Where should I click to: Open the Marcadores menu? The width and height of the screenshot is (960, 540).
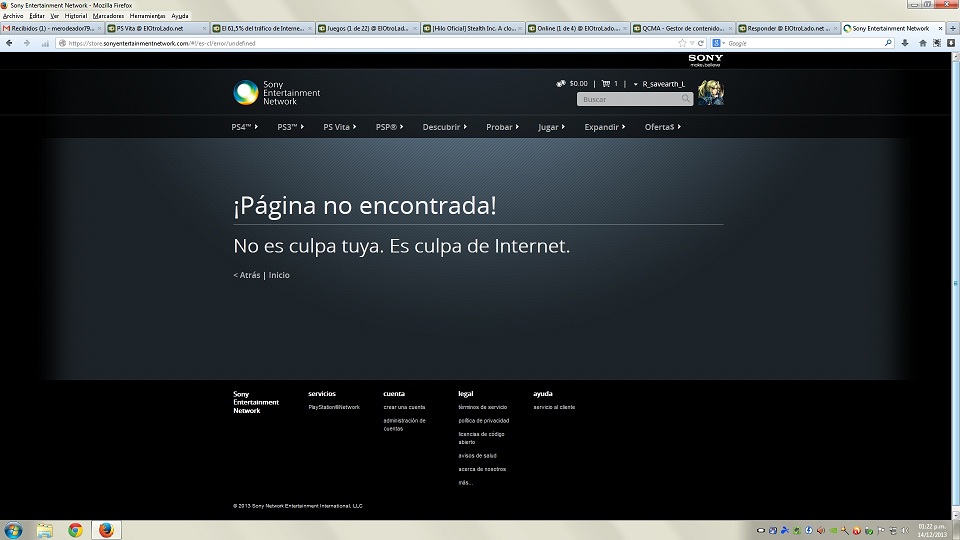[x=108, y=16]
